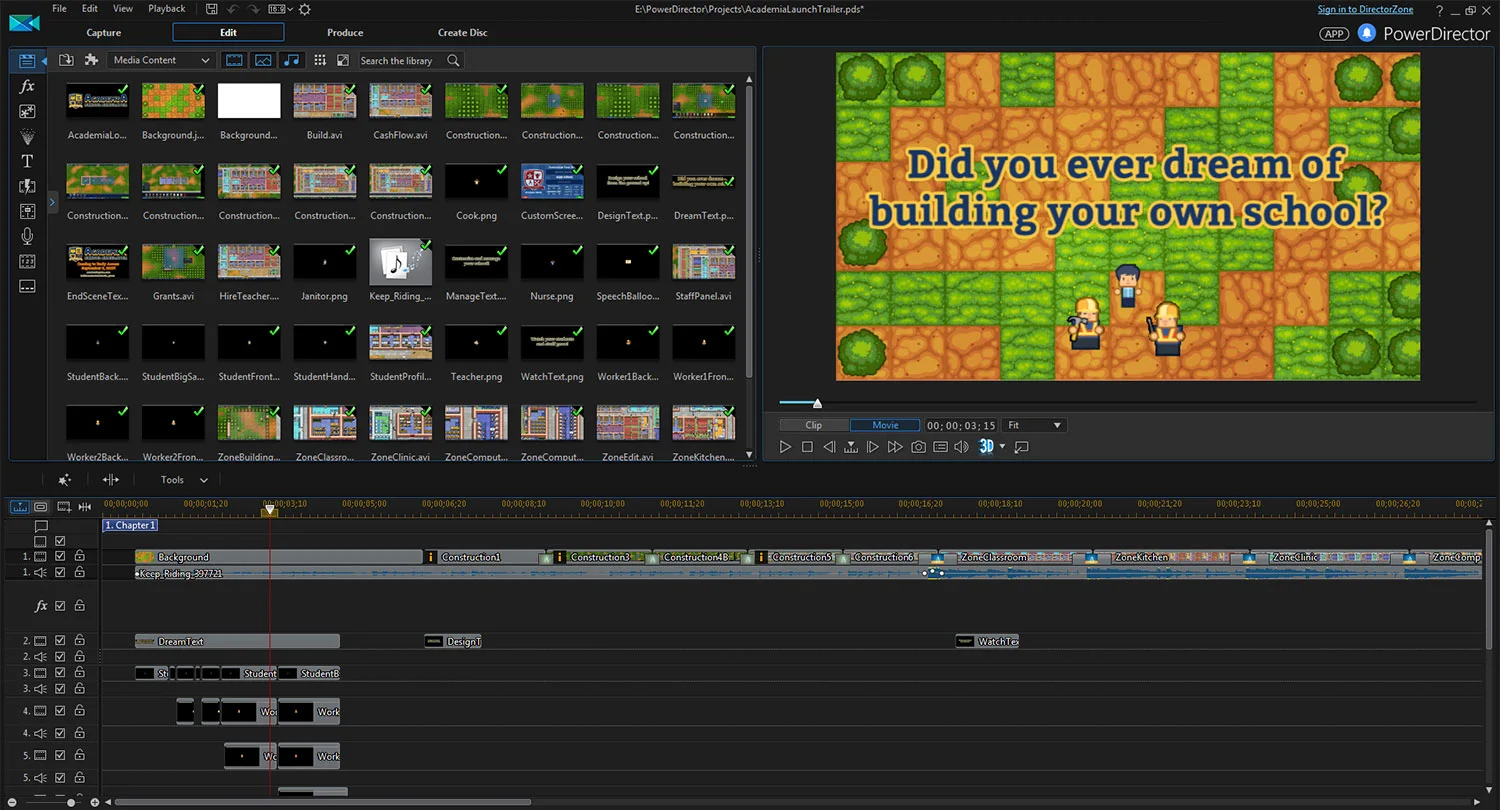Click the notification bell icon
The height and width of the screenshot is (810, 1500).
(x=1367, y=33)
